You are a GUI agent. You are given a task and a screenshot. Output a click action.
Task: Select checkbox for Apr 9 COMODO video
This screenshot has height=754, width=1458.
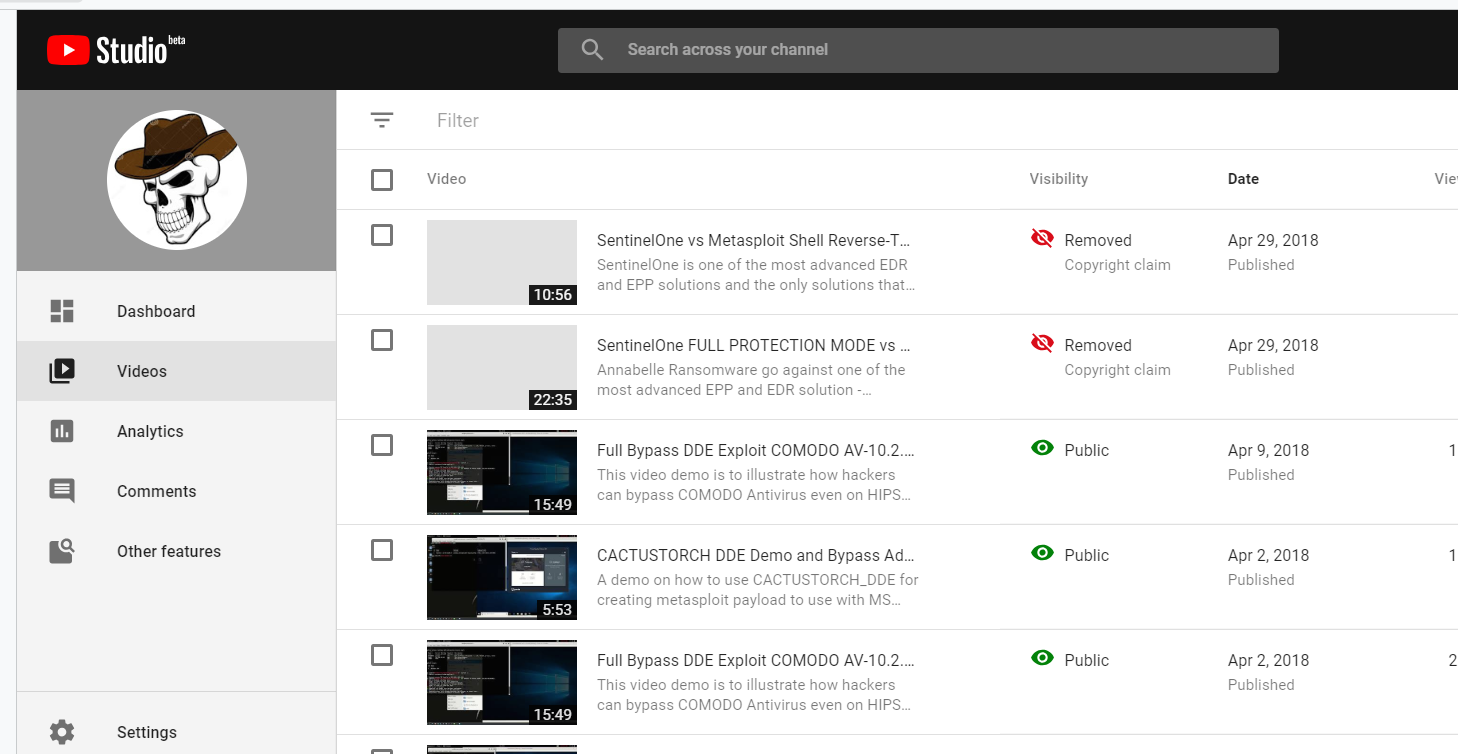click(x=382, y=445)
